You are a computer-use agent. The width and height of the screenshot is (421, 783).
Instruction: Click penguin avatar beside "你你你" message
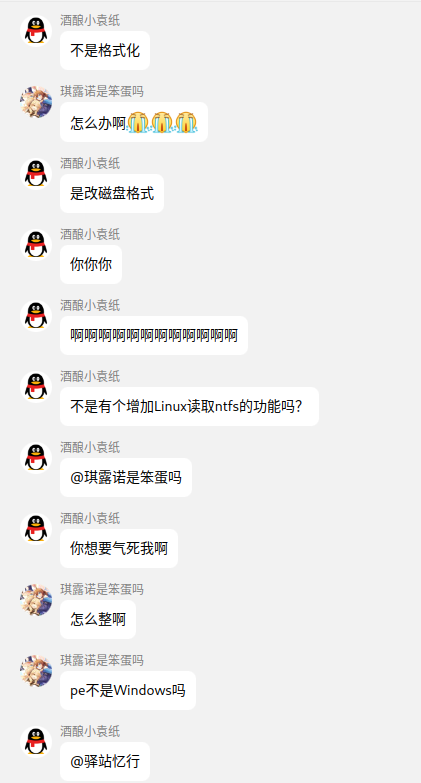[36, 244]
